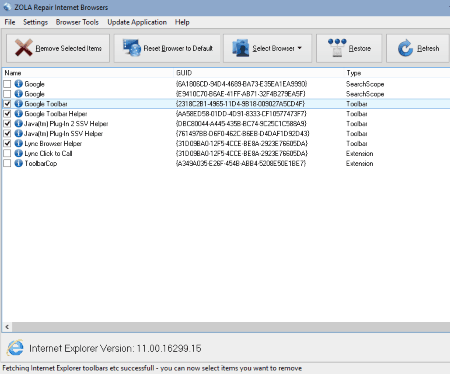
Task: Click info icon beside Lync Click to Call
Action: (19, 153)
